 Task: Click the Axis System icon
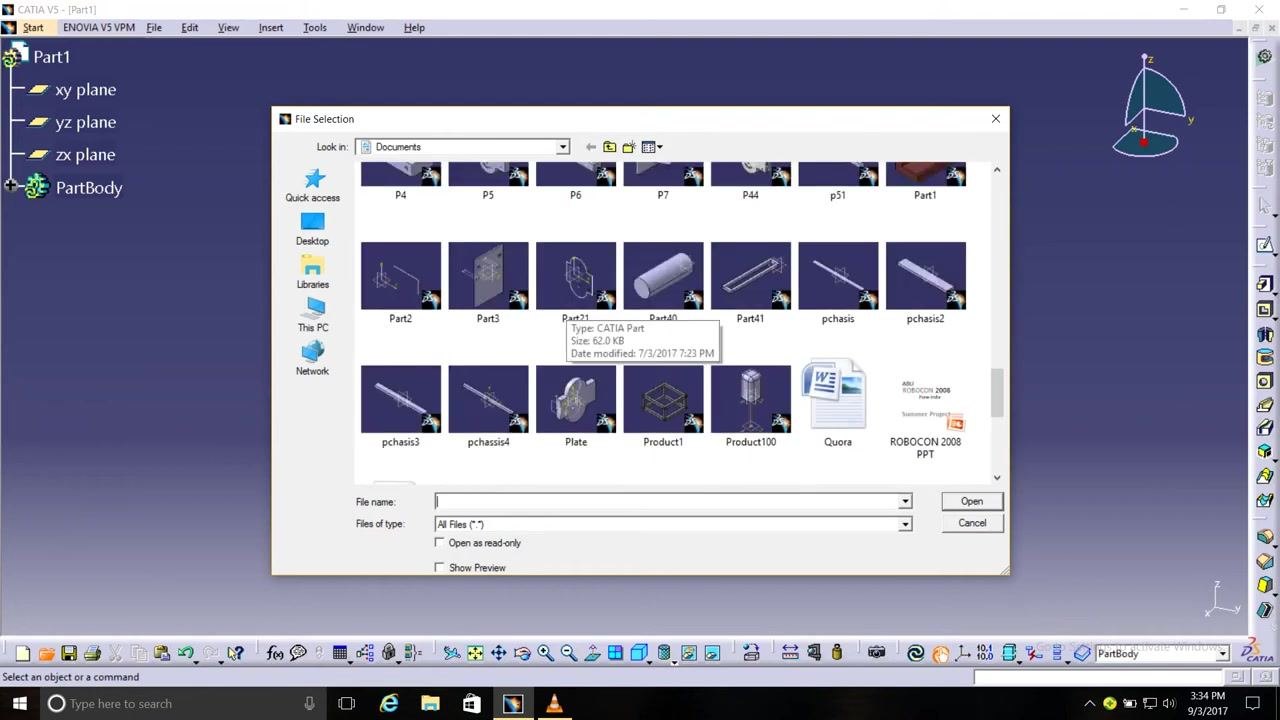pos(963,653)
